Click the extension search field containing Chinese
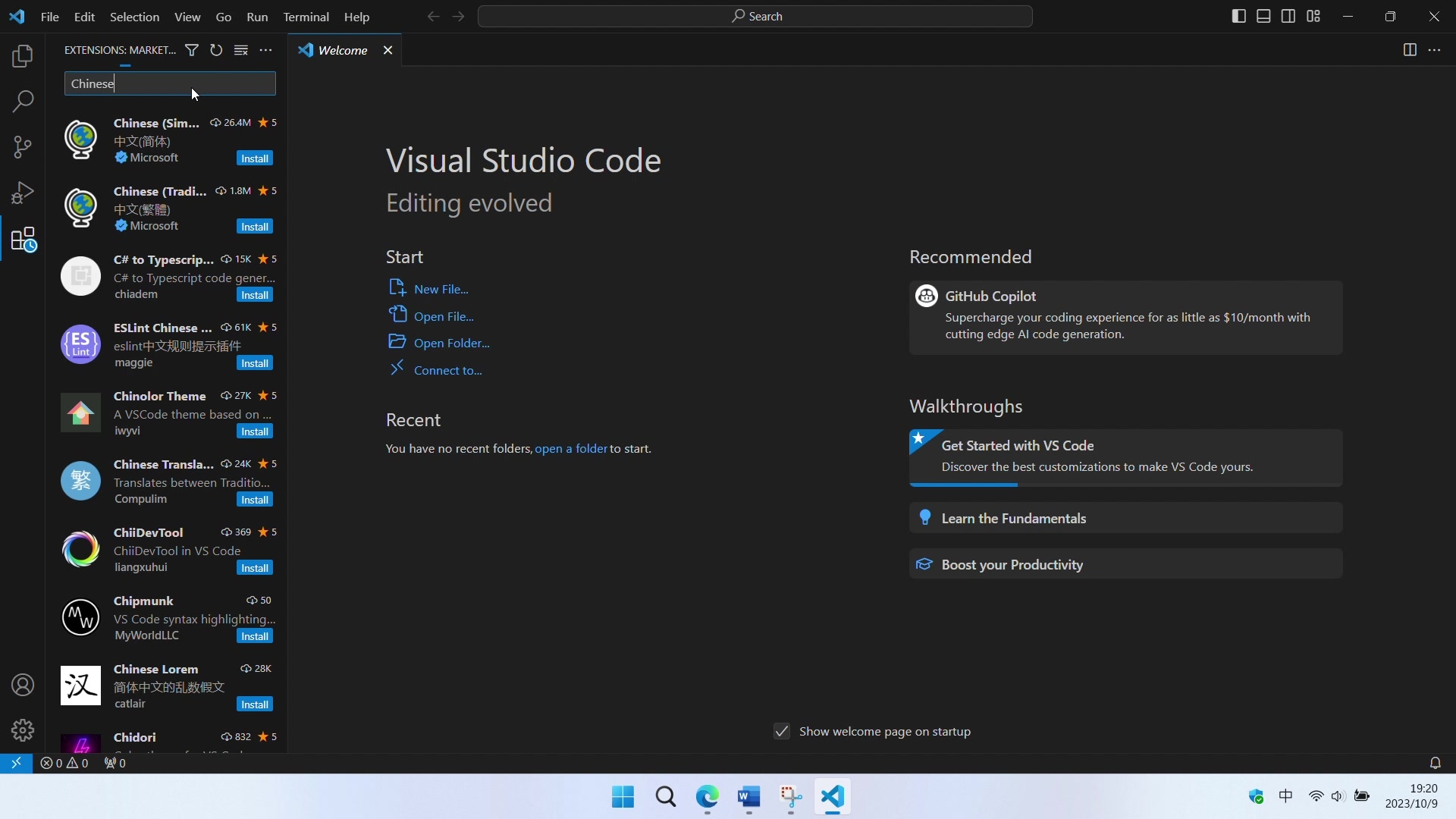The width and height of the screenshot is (1456, 819). (x=170, y=83)
